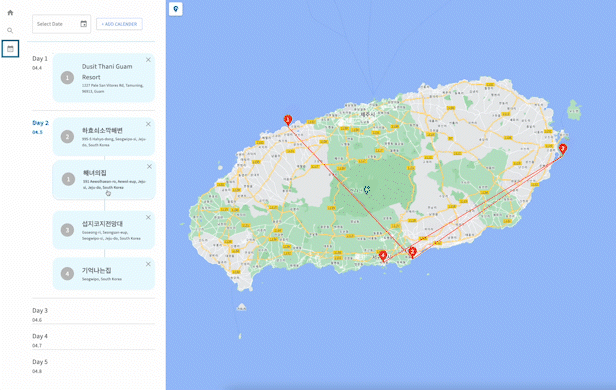Click the 04.8 date under Day 5
This screenshot has height=390, width=616.
tap(37, 371)
